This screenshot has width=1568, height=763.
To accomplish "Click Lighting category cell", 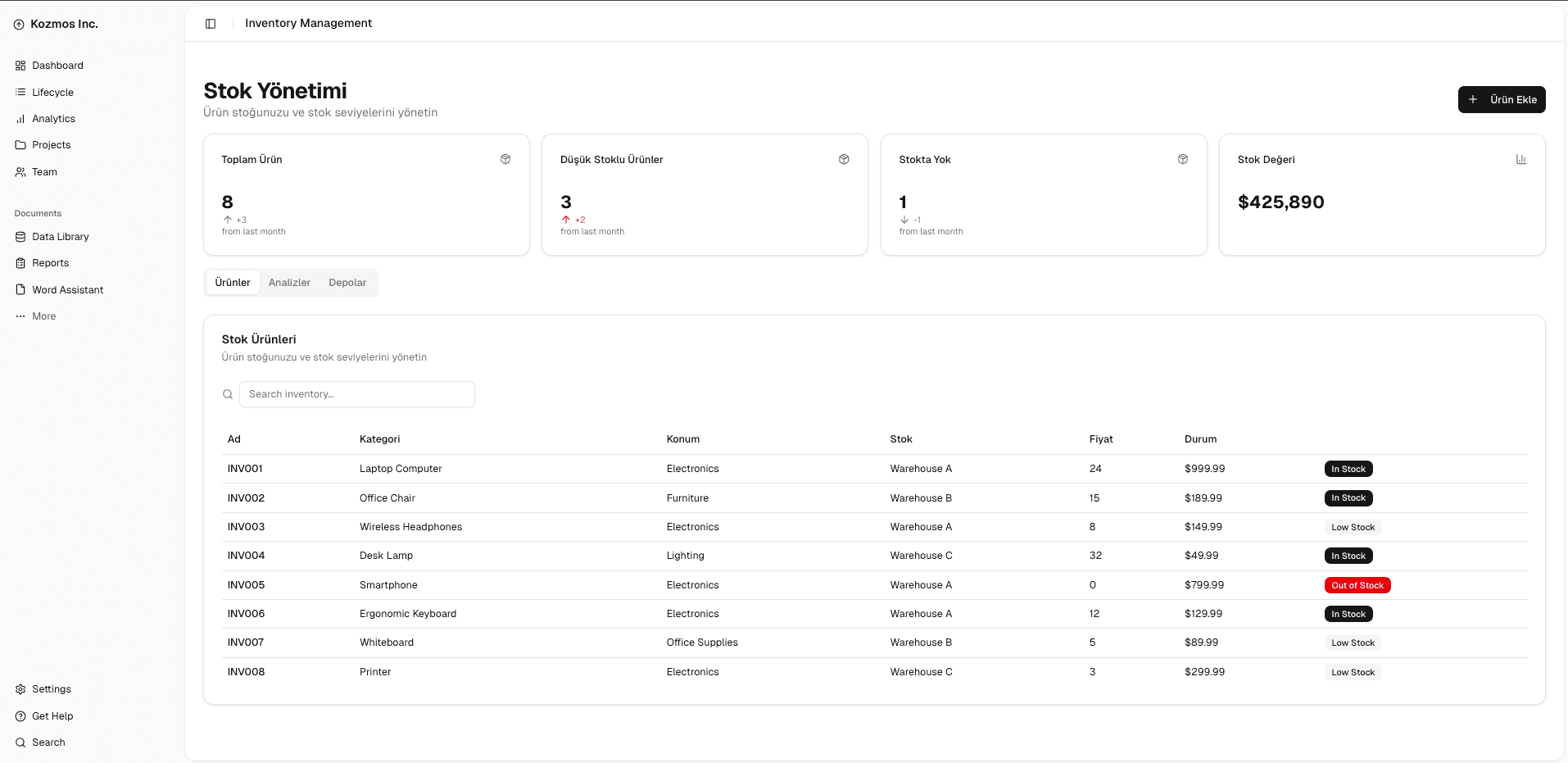I will point(685,556).
